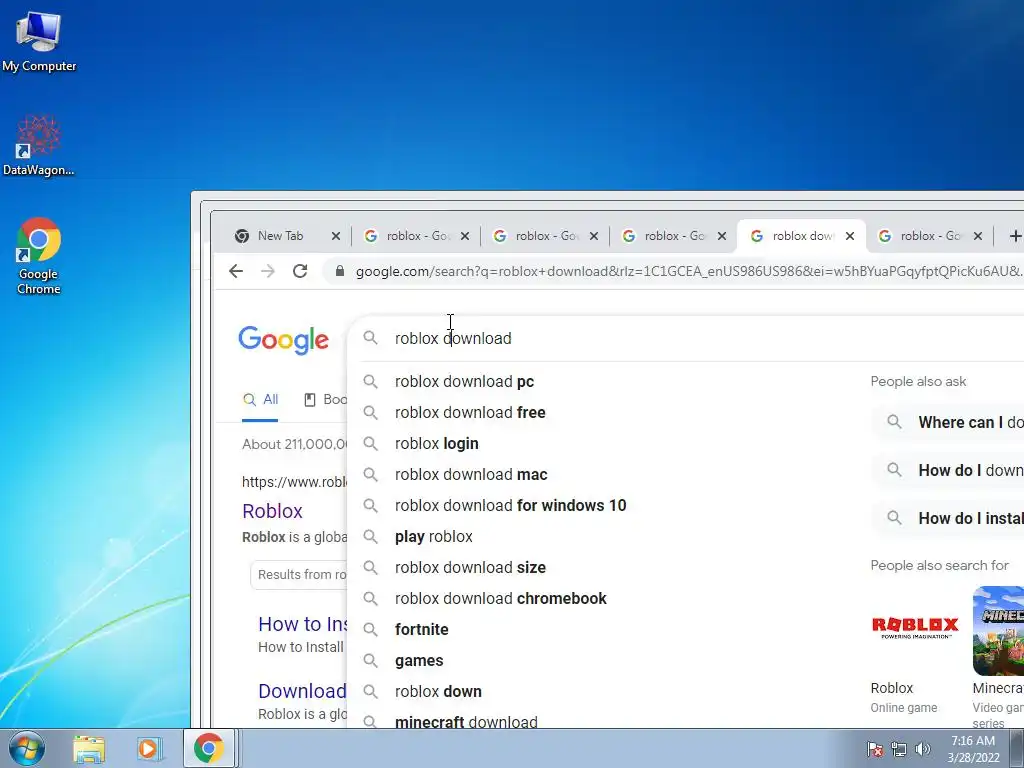Open network status tray icon

pyautogui.click(x=899, y=749)
